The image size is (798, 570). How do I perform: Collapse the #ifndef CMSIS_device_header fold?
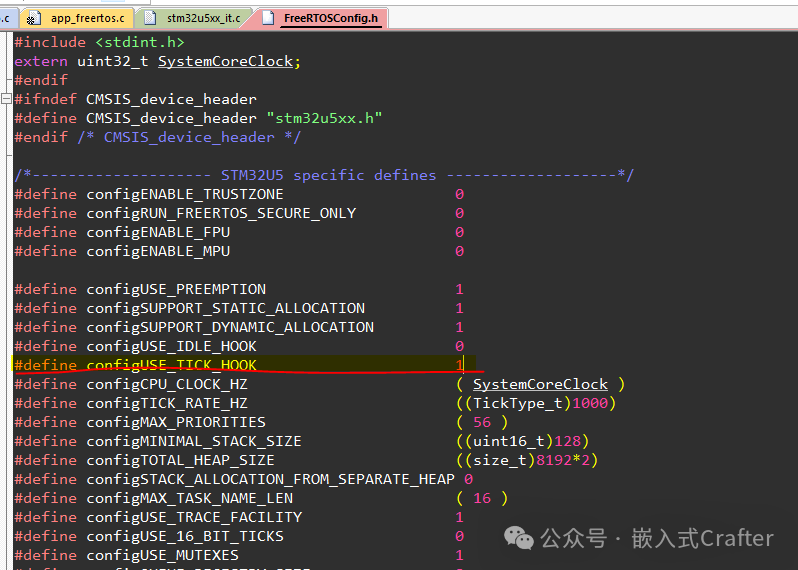click(x=6, y=99)
